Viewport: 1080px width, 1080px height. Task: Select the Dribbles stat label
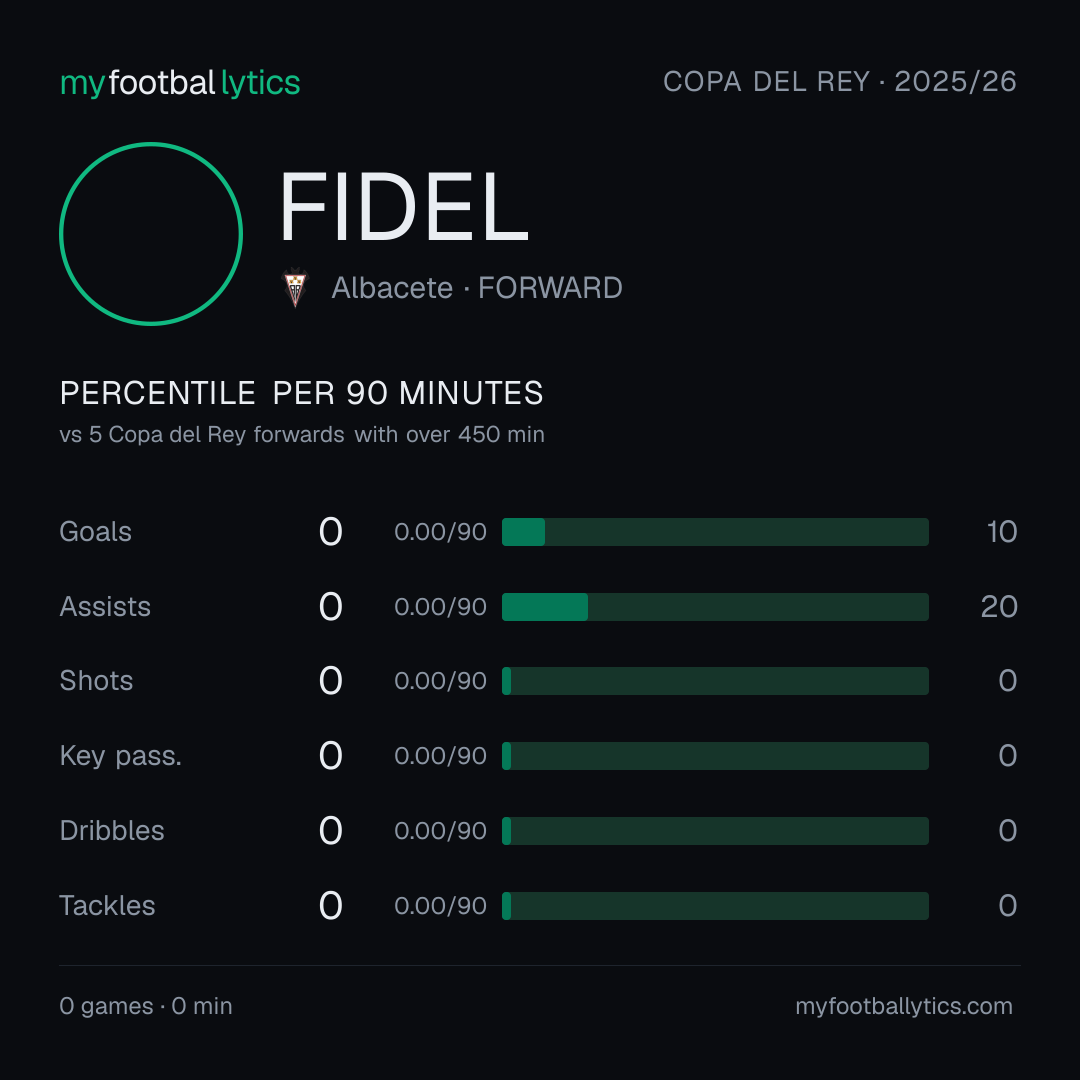tap(112, 831)
